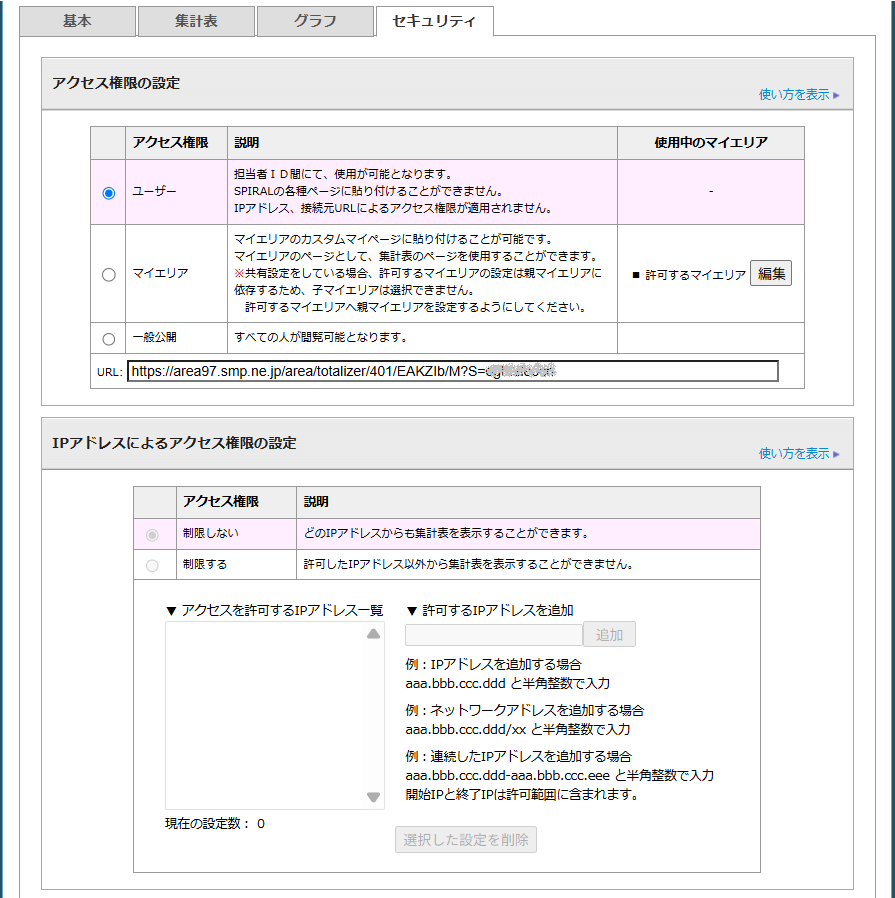Focus the 許可するIPアドレスを追加 input box
The width and height of the screenshot is (895, 898).
click(x=493, y=635)
